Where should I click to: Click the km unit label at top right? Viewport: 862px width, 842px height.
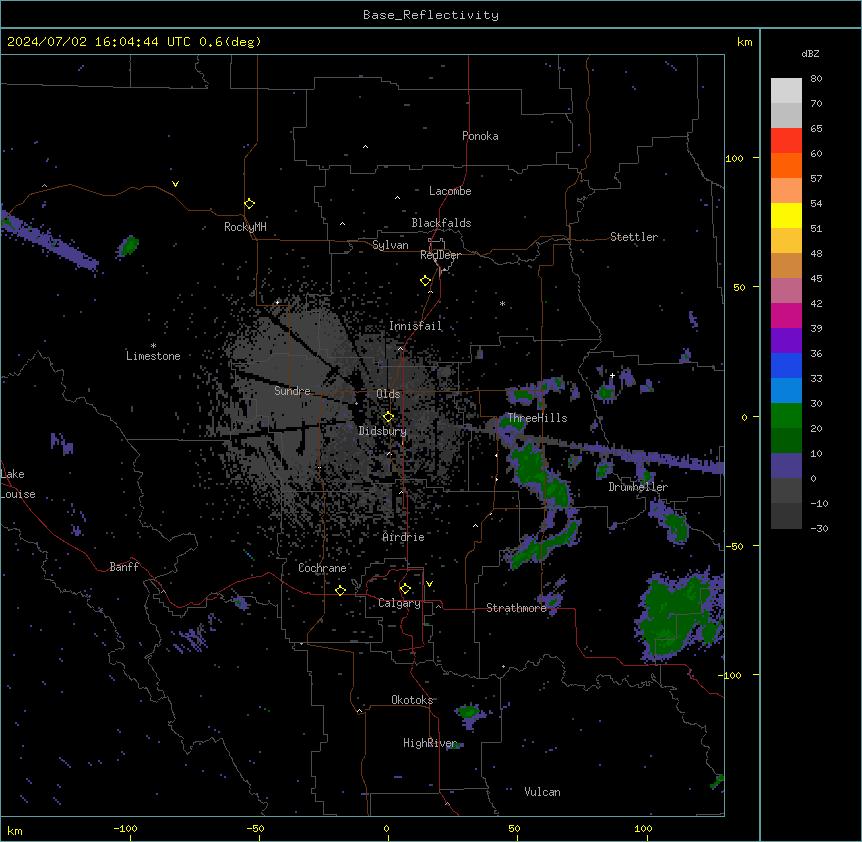(744, 42)
